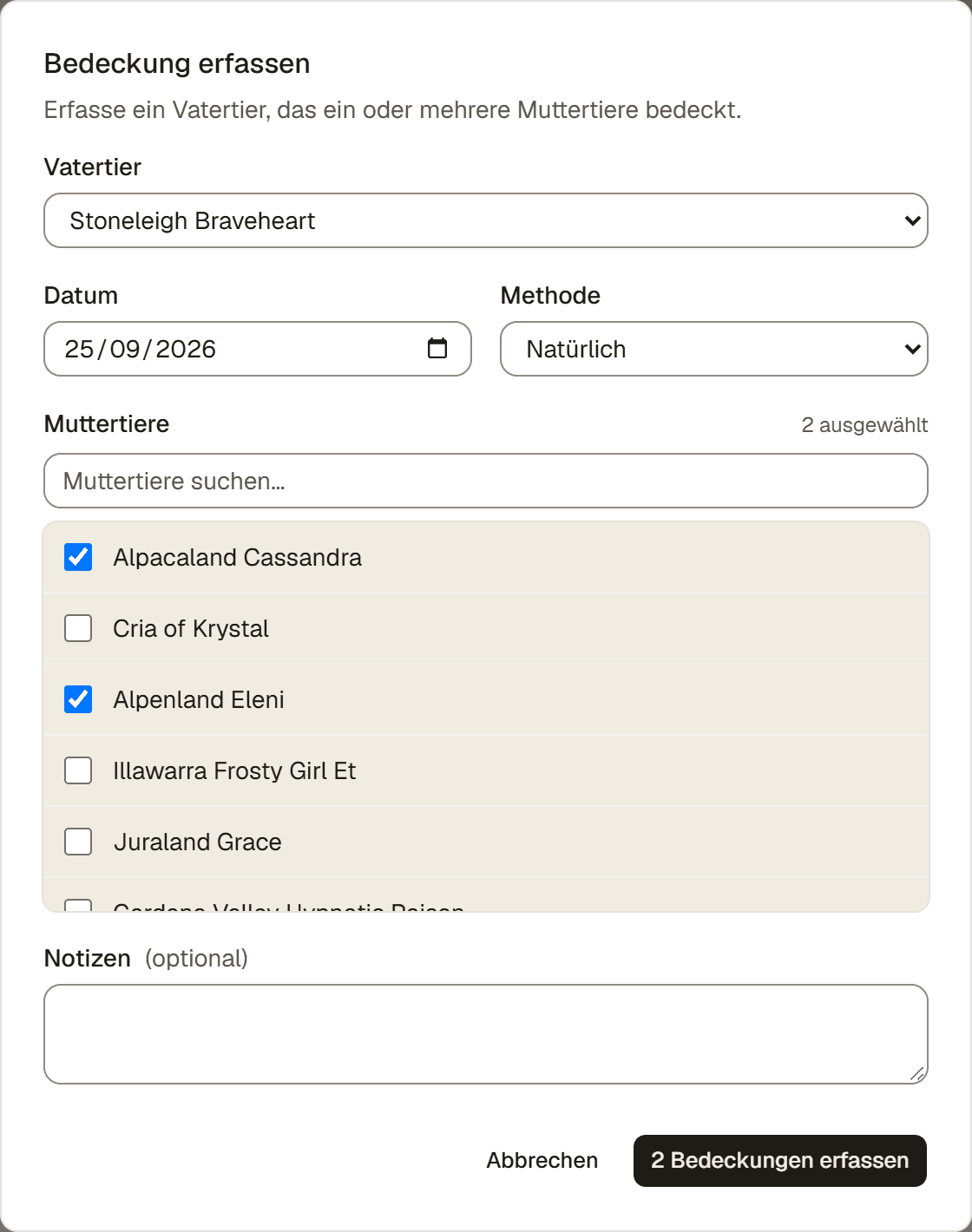Uncheck the Alpacaland Cassandra checkbox
The width and height of the screenshot is (972, 1232).
(x=78, y=557)
